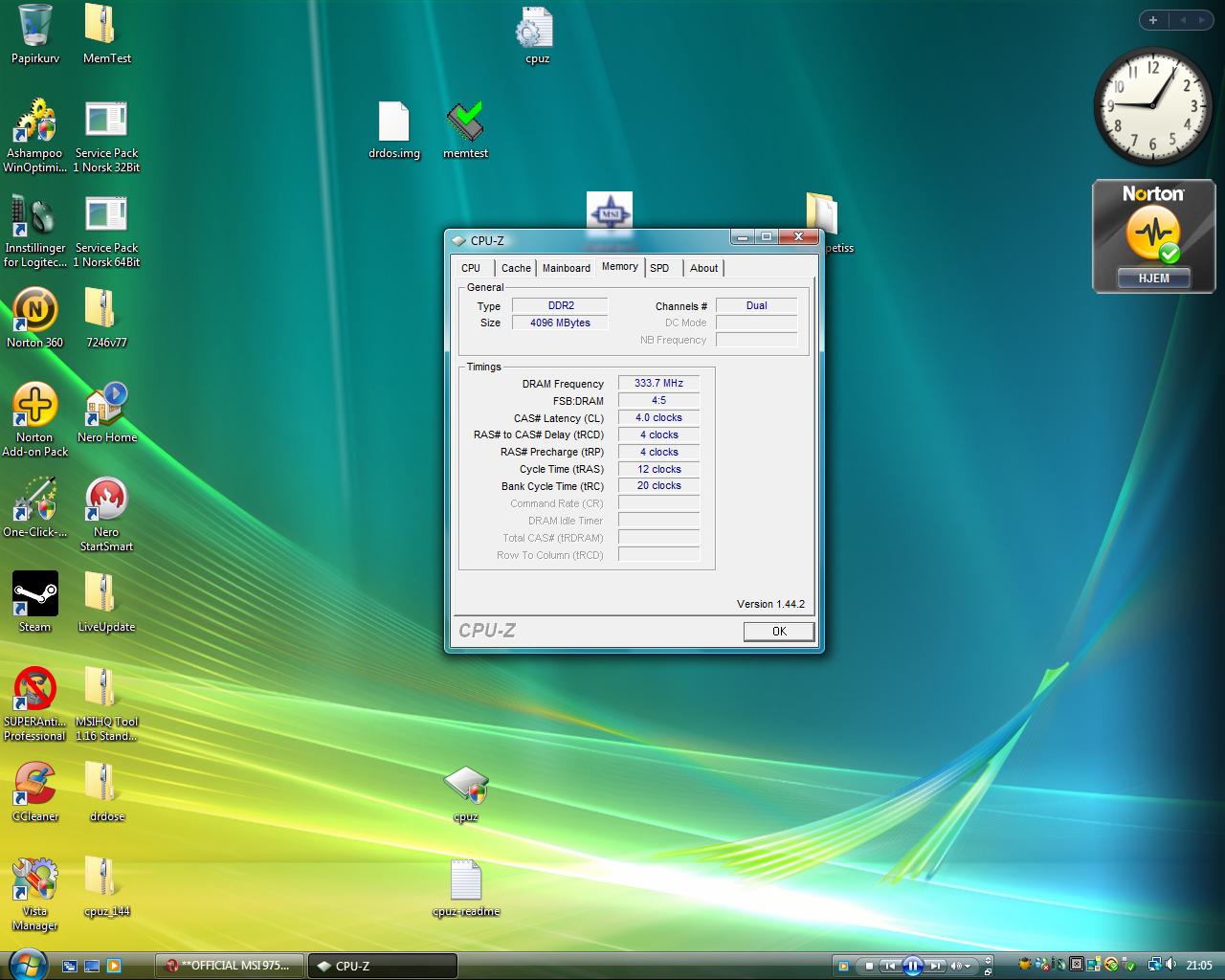Screen dimensions: 1225x980
Task: Open the One-Click shortcut icon
Action: coord(34,507)
